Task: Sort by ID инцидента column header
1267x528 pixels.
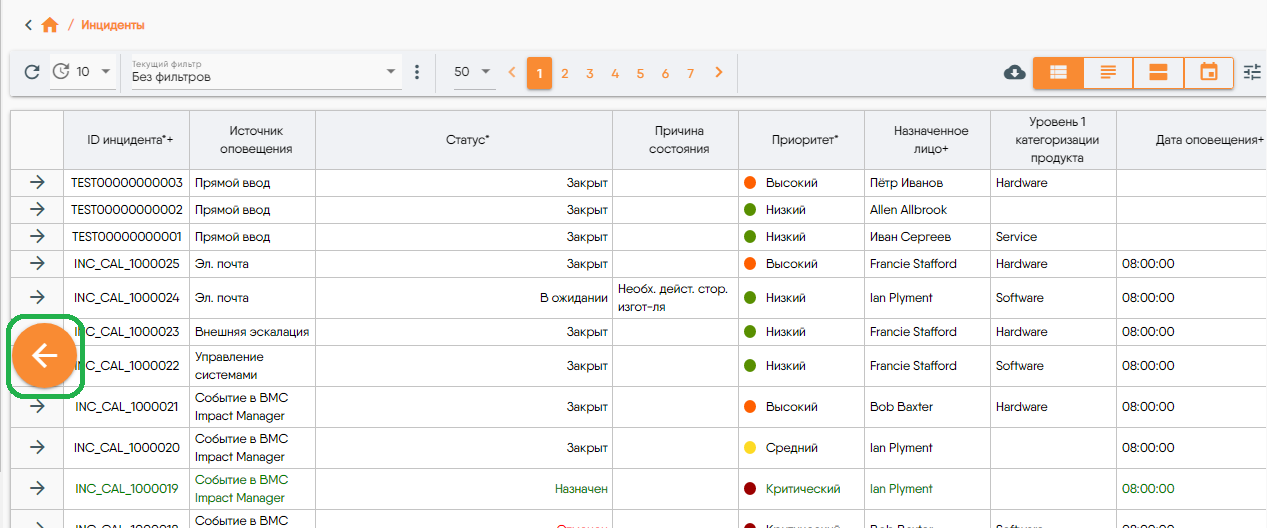Action: coord(127,140)
